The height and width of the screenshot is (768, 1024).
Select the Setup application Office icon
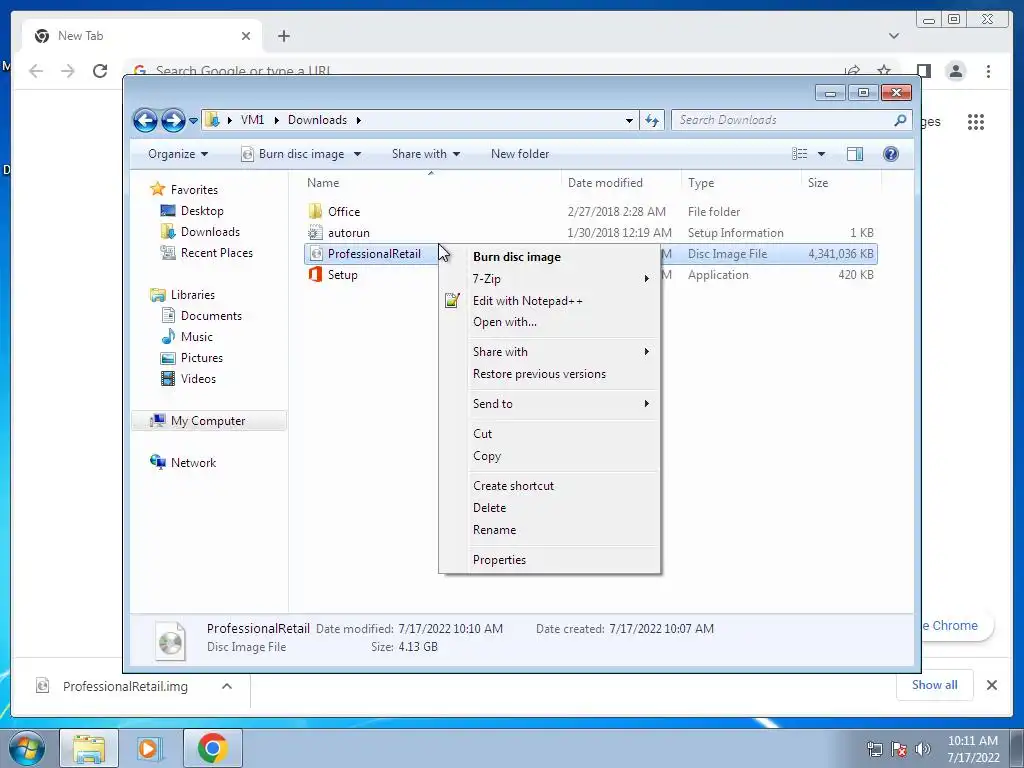(315, 274)
